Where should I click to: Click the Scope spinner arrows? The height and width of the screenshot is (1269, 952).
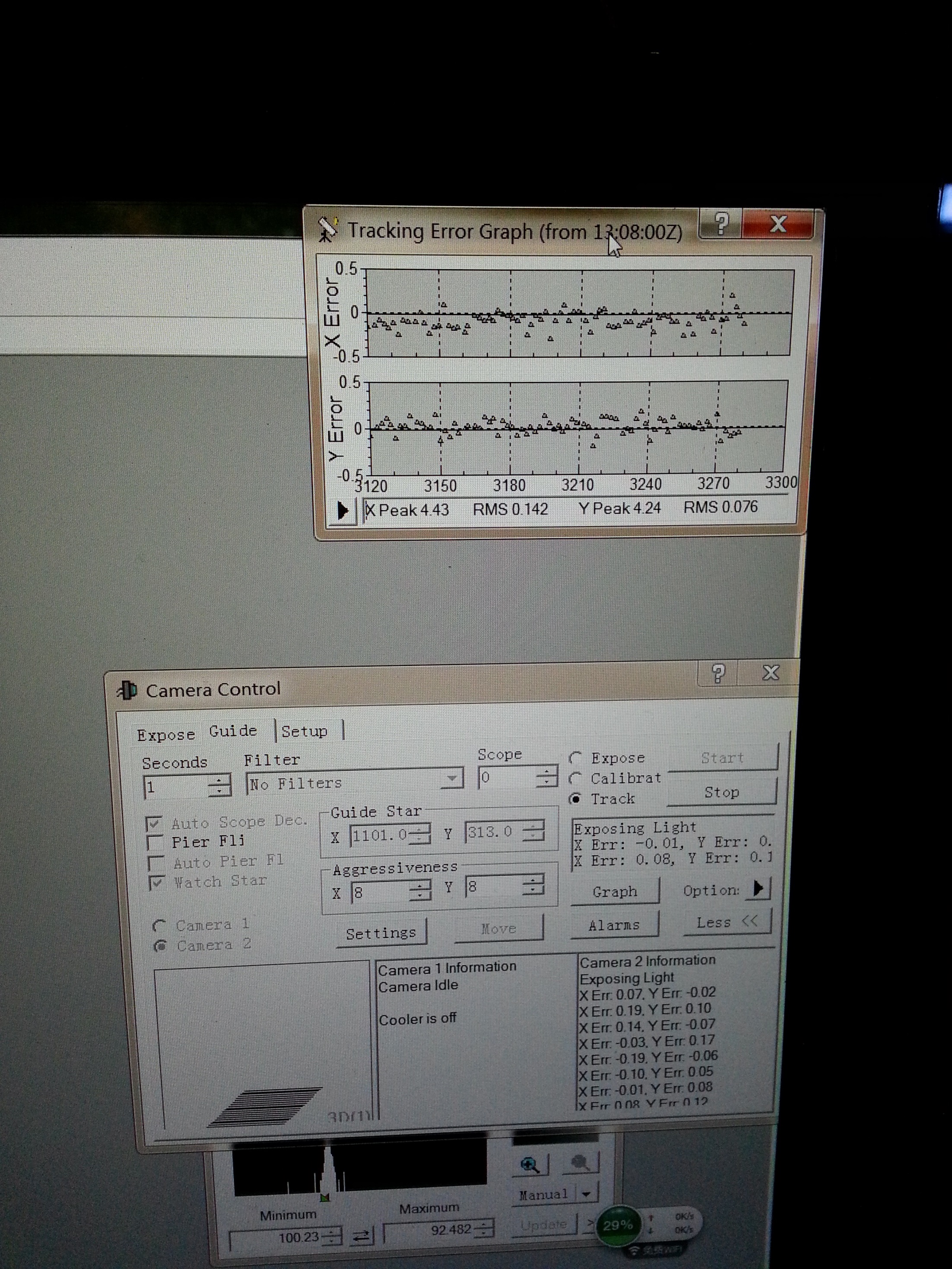pyautogui.click(x=546, y=777)
